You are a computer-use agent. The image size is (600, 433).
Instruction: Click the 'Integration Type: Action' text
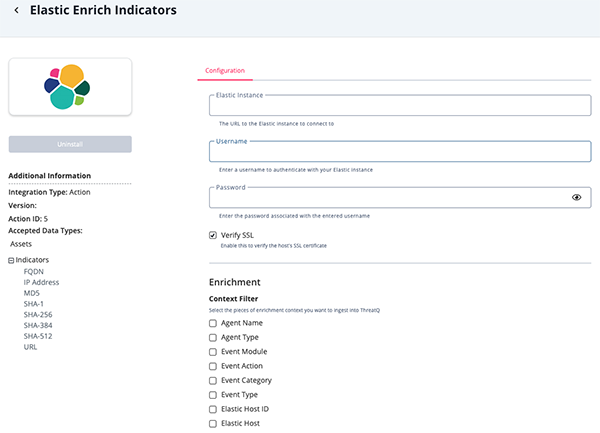49,192
